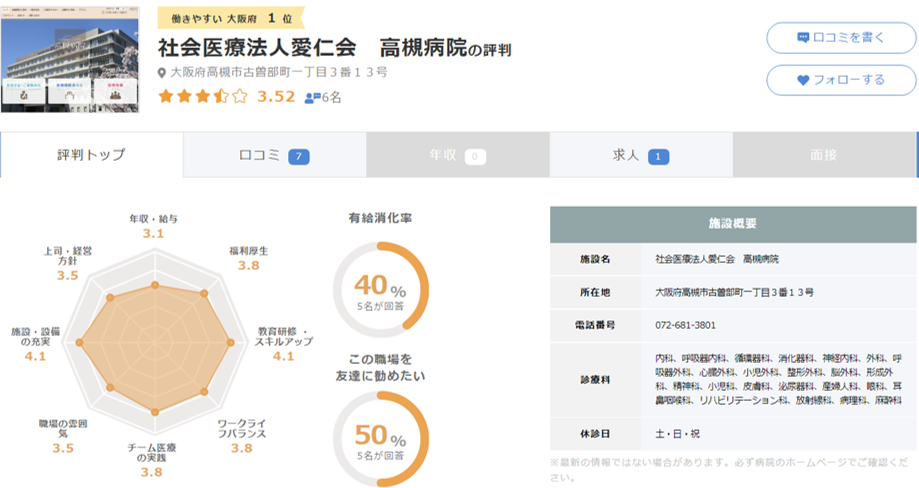Click the 福利厚生 3.8 radar label
Viewport: 919px width, 488px height.
[x=249, y=258]
